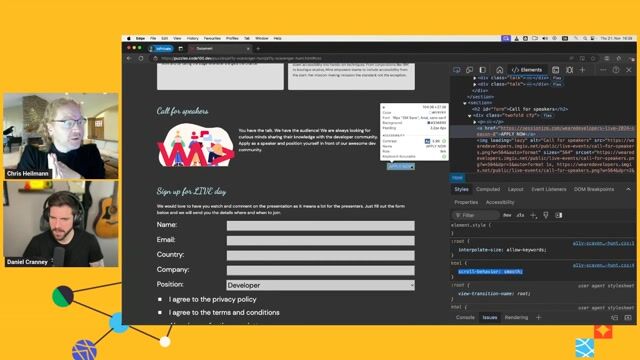Add more tools with top plus icon
The height and width of the screenshot is (360, 640).
[x=582, y=70]
